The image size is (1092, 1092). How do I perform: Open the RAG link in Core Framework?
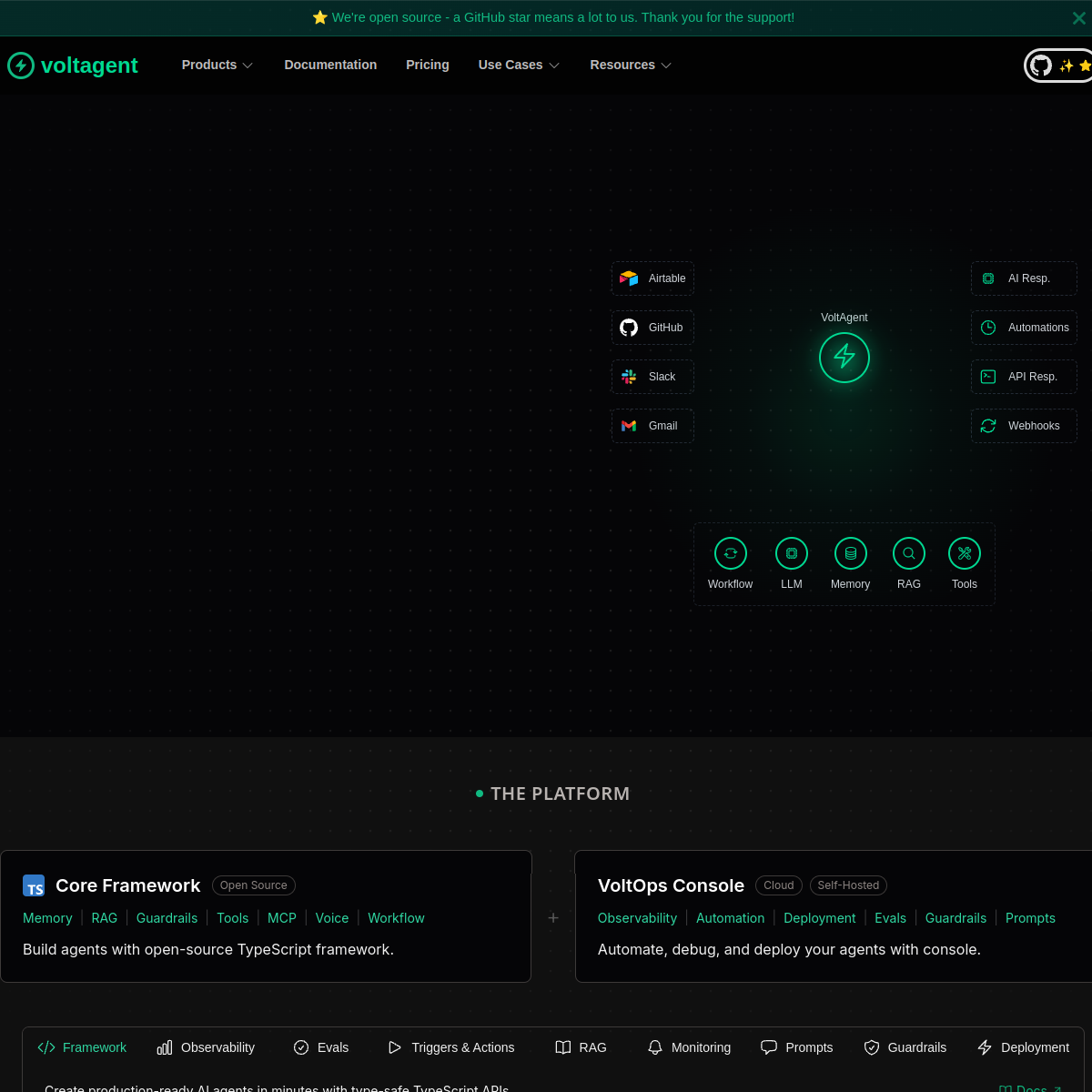(105, 918)
